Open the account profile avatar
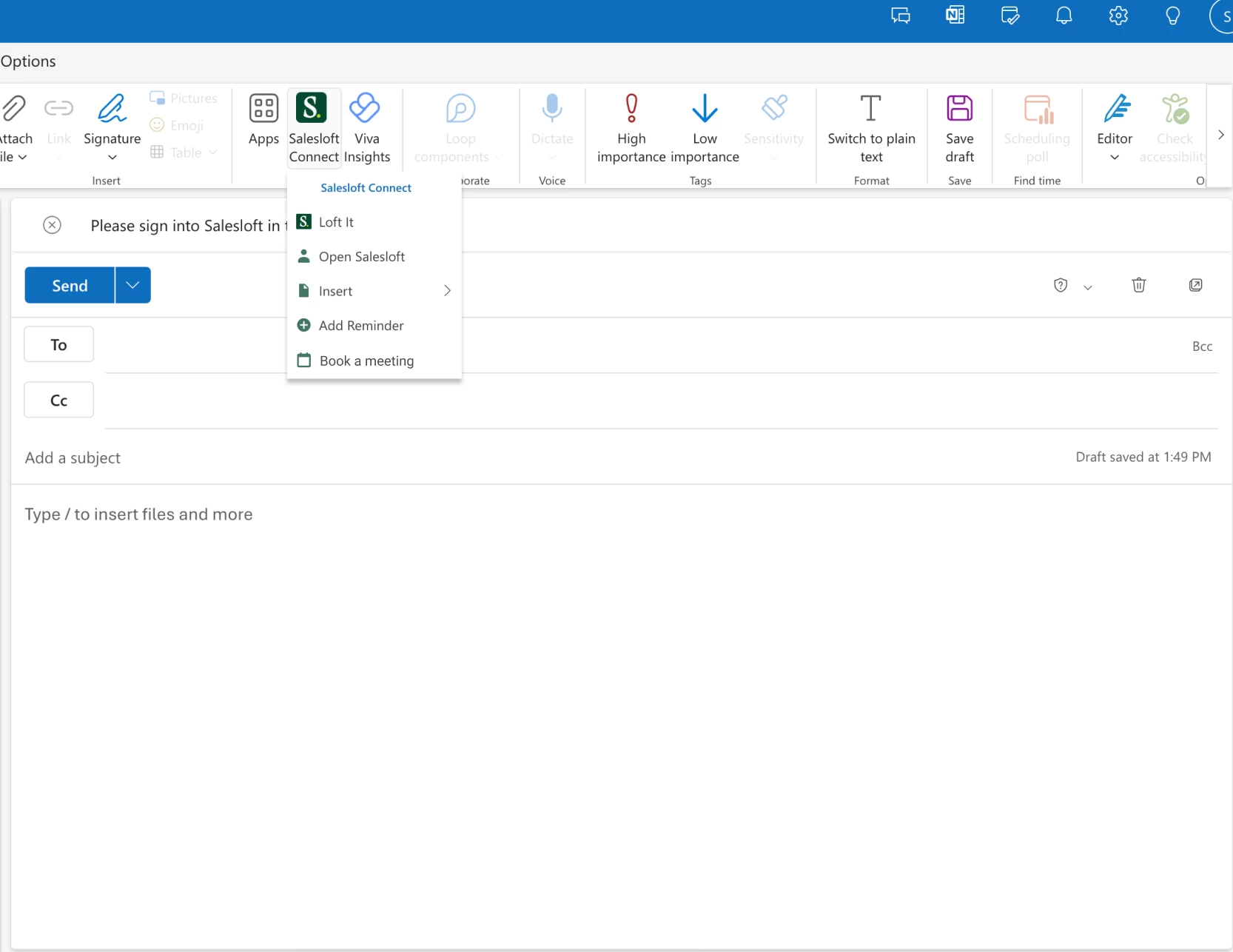 coord(1223,16)
